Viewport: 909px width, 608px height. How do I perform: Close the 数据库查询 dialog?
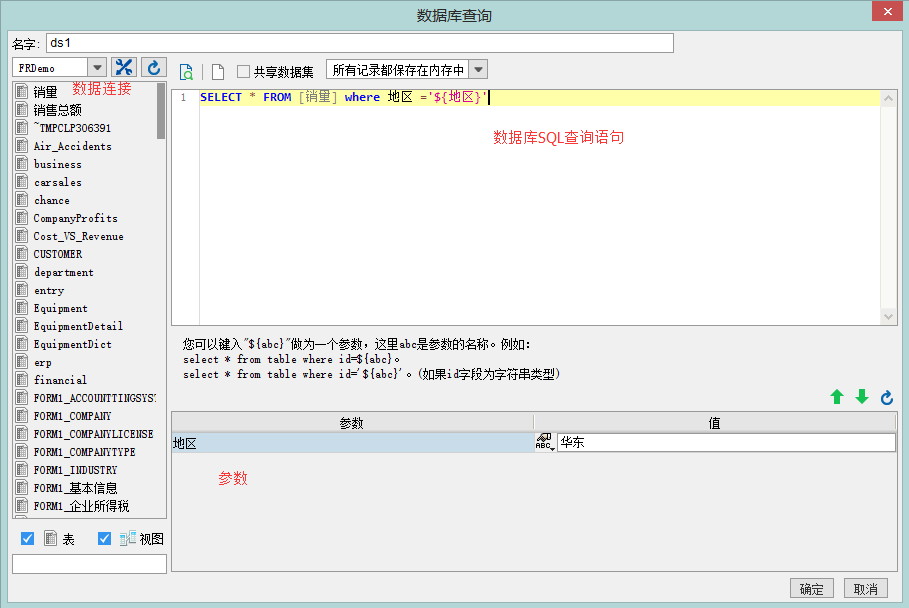pos(888,12)
